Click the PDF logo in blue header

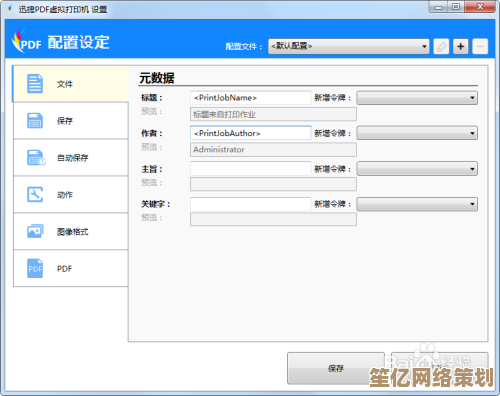coord(26,41)
